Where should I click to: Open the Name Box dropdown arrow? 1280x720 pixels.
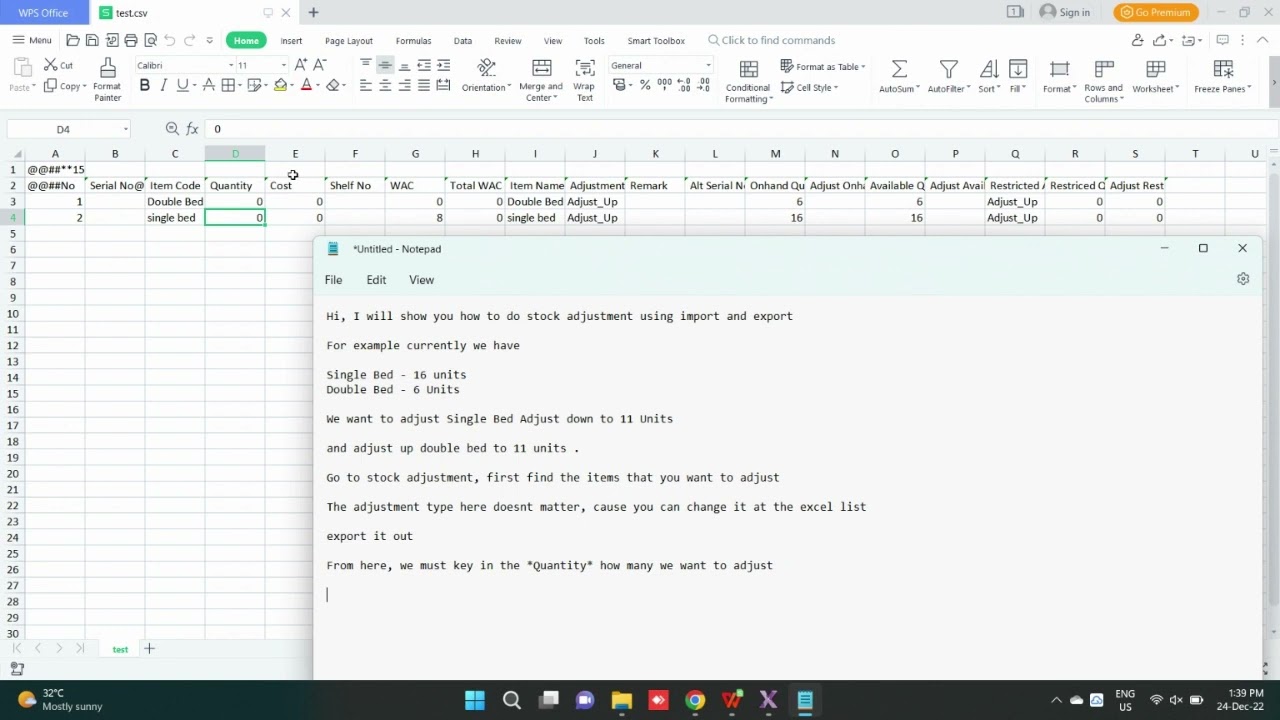coord(125,129)
